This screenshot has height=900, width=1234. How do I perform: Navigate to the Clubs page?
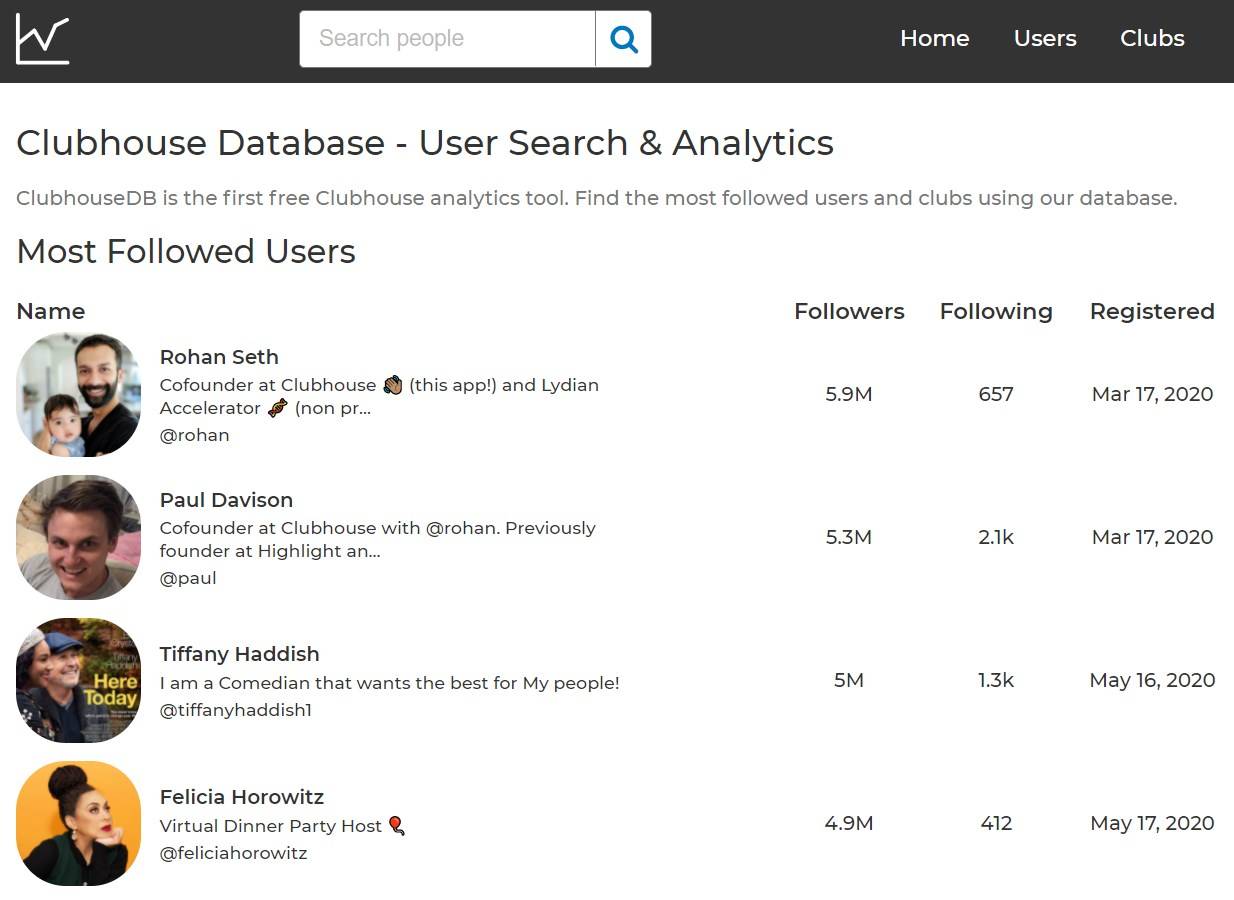pyautogui.click(x=1152, y=38)
